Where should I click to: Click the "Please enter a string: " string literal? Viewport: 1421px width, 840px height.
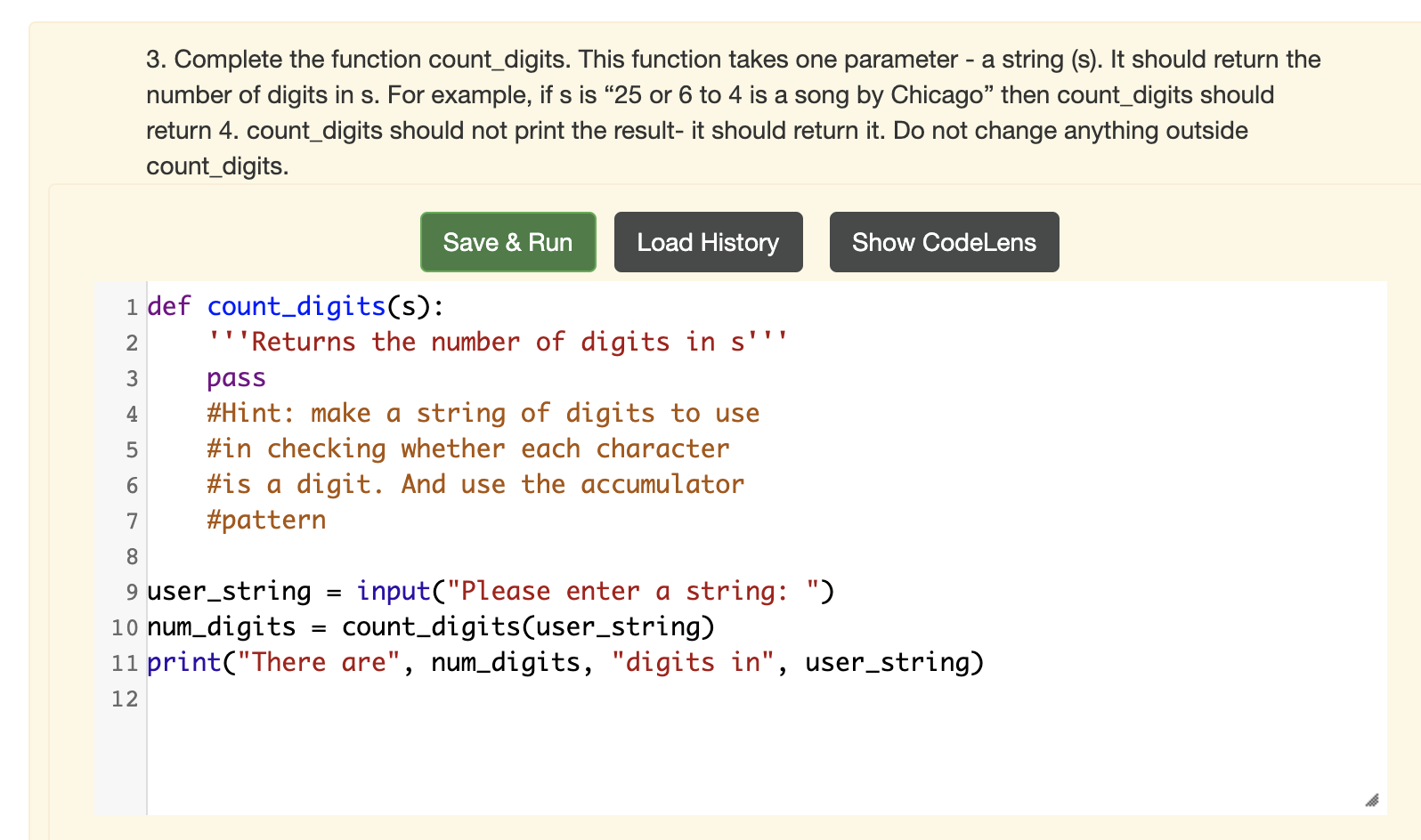click(x=633, y=591)
